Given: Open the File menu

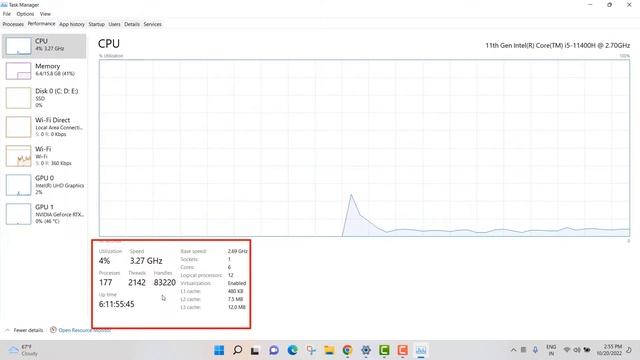Looking at the screenshot, I should click(x=7, y=14).
